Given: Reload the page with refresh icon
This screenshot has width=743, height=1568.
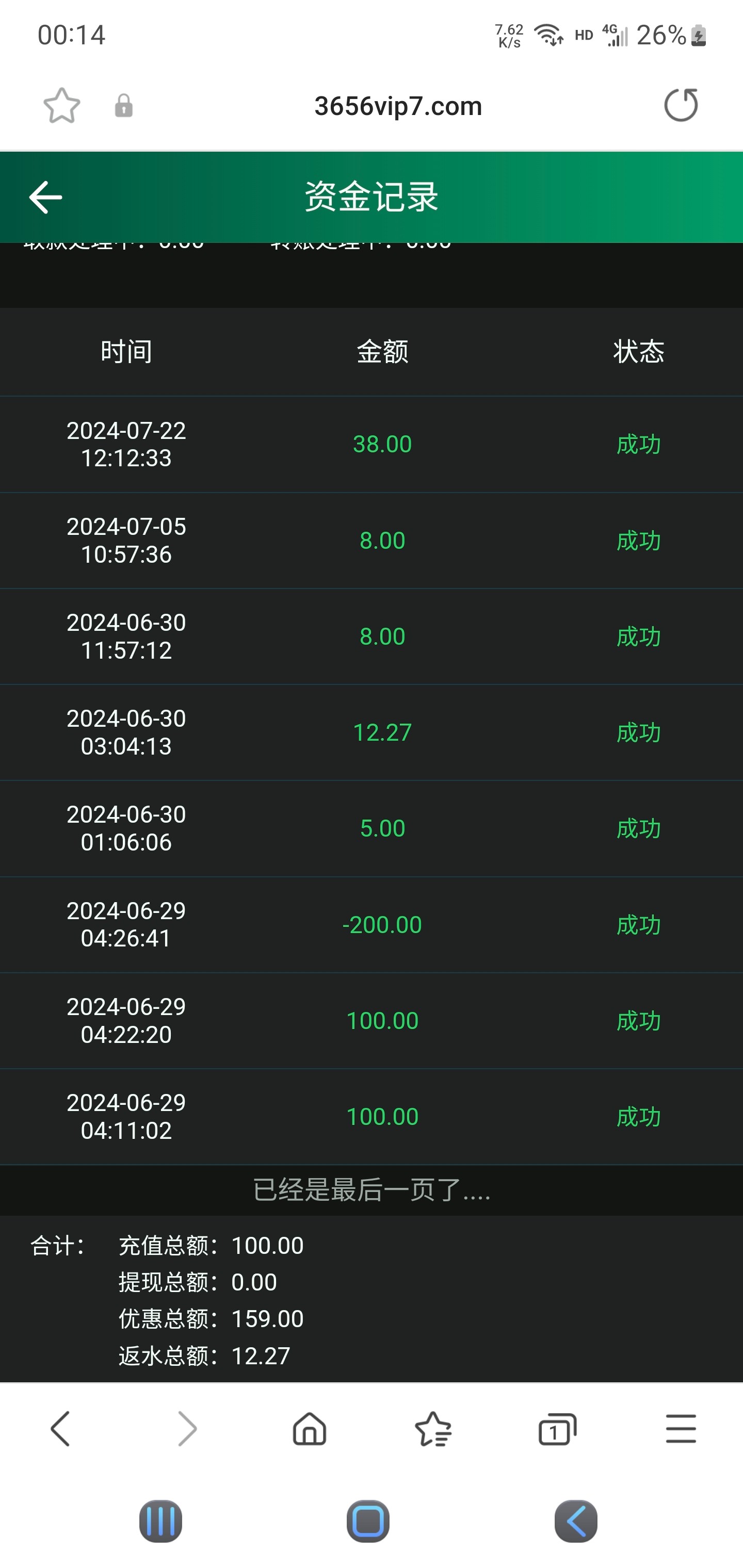Looking at the screenshot, I should [680, 105].
